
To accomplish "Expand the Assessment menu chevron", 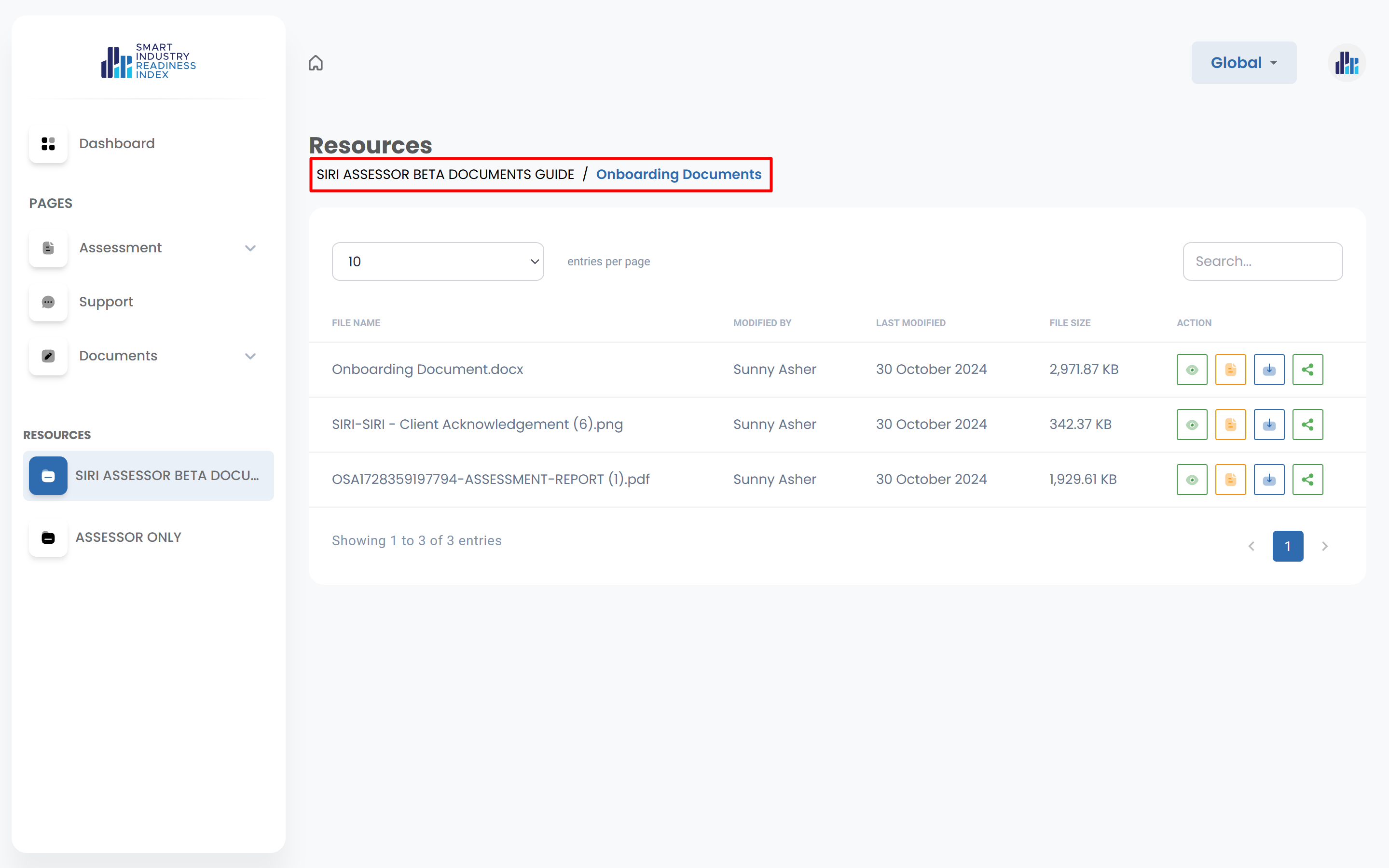I will [250, 248].
